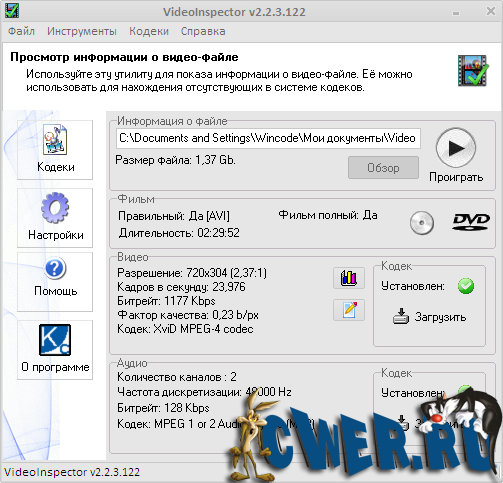503x483 pixels.
Task: Click the app icon in title bar
Action: coord(12,11)
